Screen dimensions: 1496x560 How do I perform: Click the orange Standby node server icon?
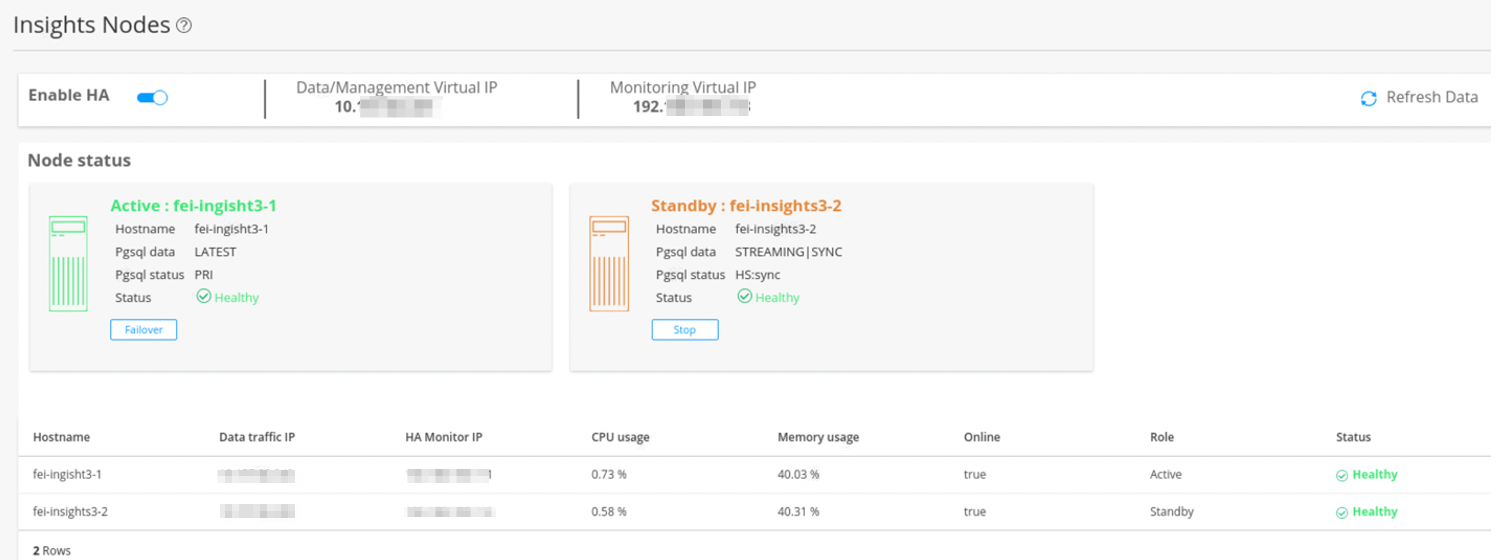click(609, 264)
